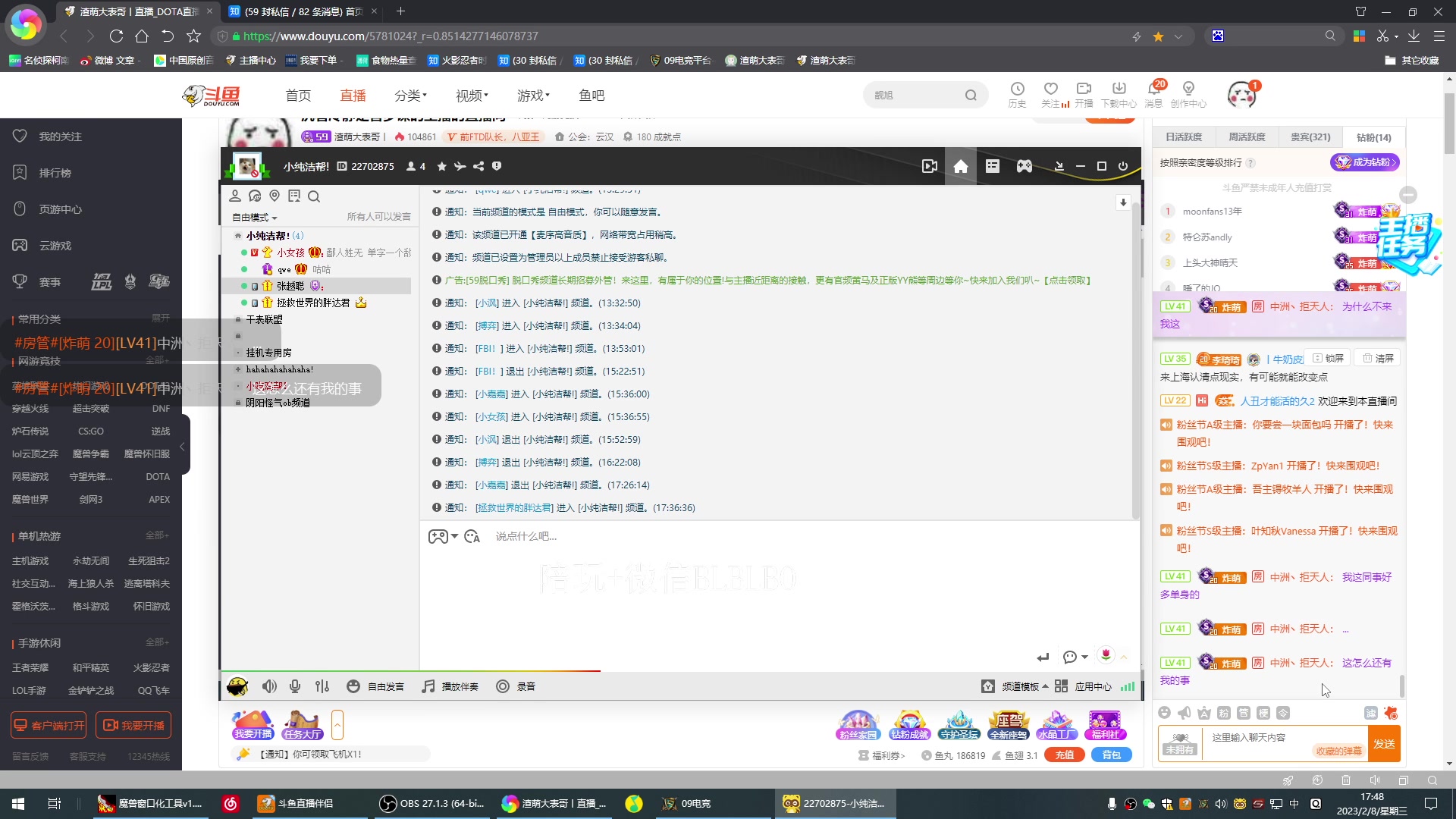Open the chat bubble dropdown near the send arrow
This screenshot has width=1456, height=819.
(1075, 657)
